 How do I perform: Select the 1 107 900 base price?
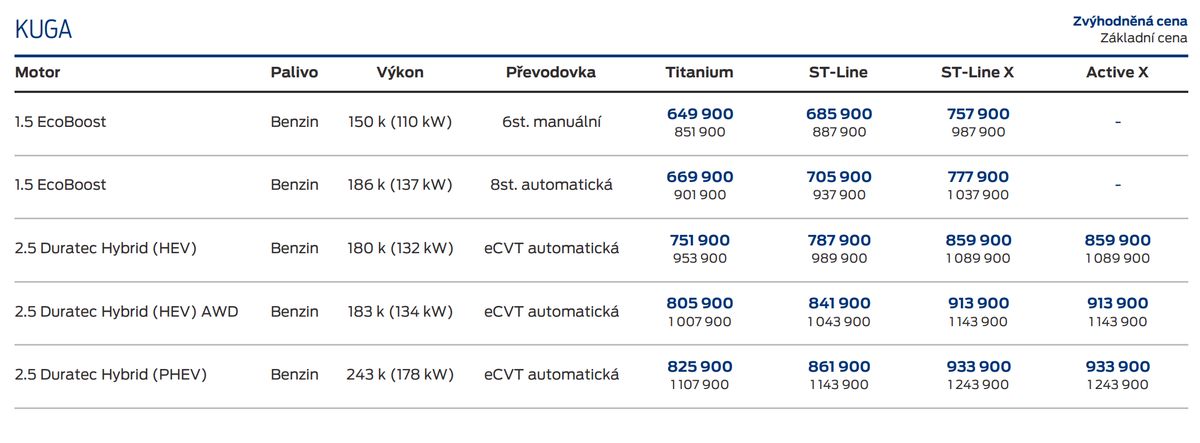click(x=700, y=385)
